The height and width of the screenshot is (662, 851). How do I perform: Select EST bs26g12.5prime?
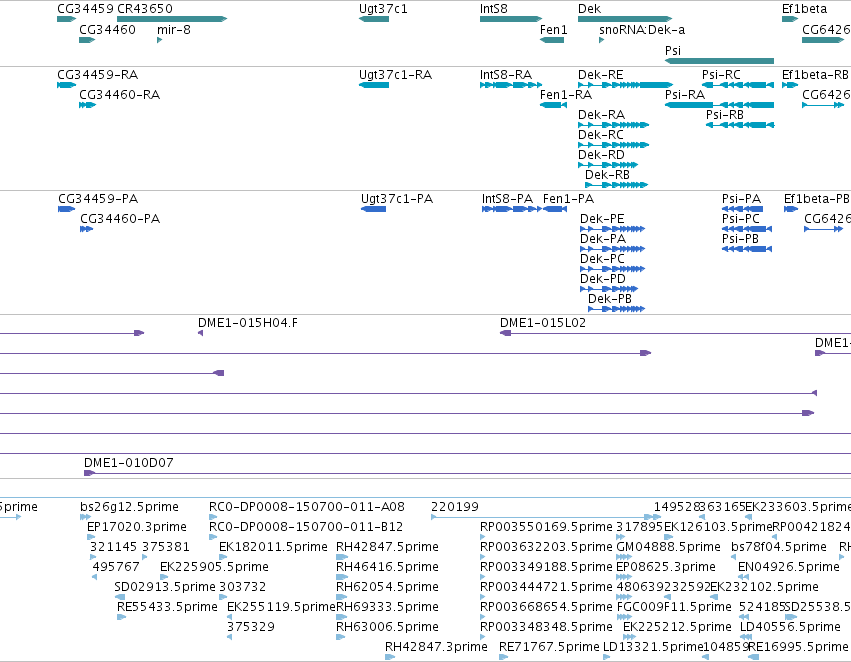[x=85, y=517]
